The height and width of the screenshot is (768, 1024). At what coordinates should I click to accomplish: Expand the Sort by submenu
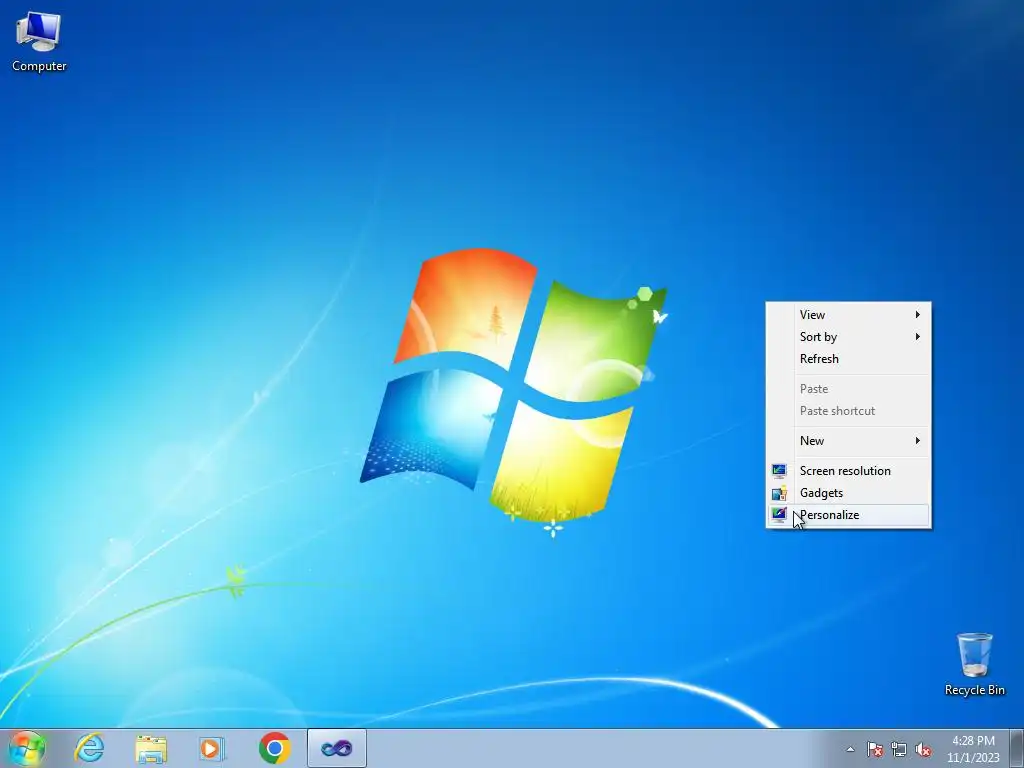(848, 337)
